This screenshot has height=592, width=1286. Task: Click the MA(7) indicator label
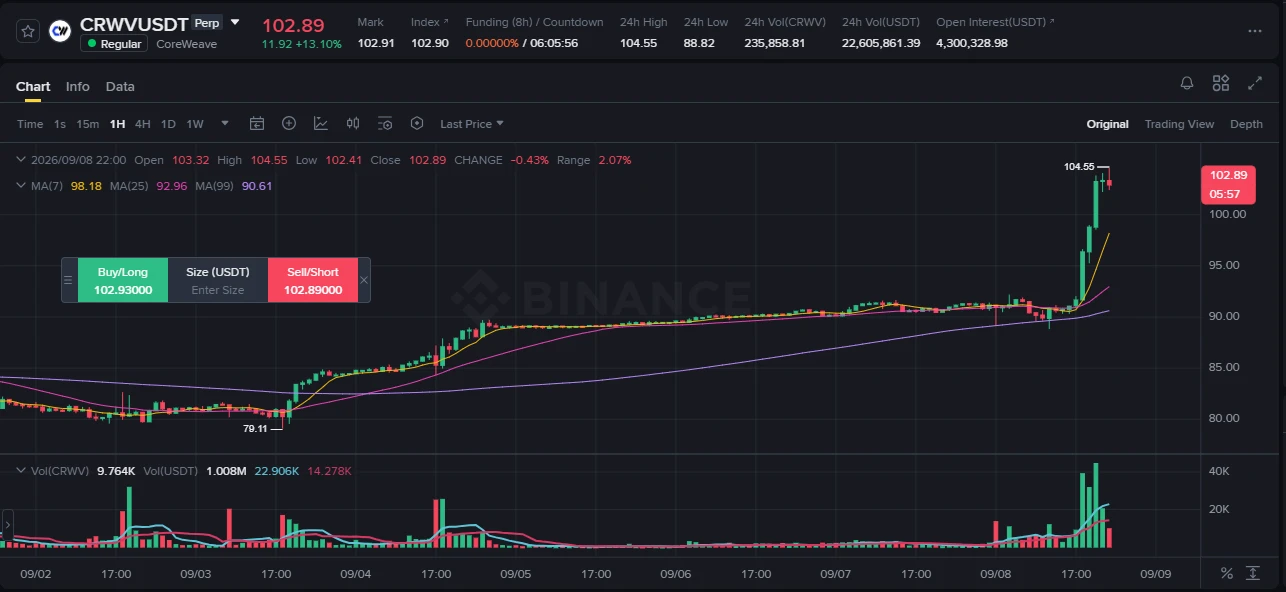click(49, 186)
